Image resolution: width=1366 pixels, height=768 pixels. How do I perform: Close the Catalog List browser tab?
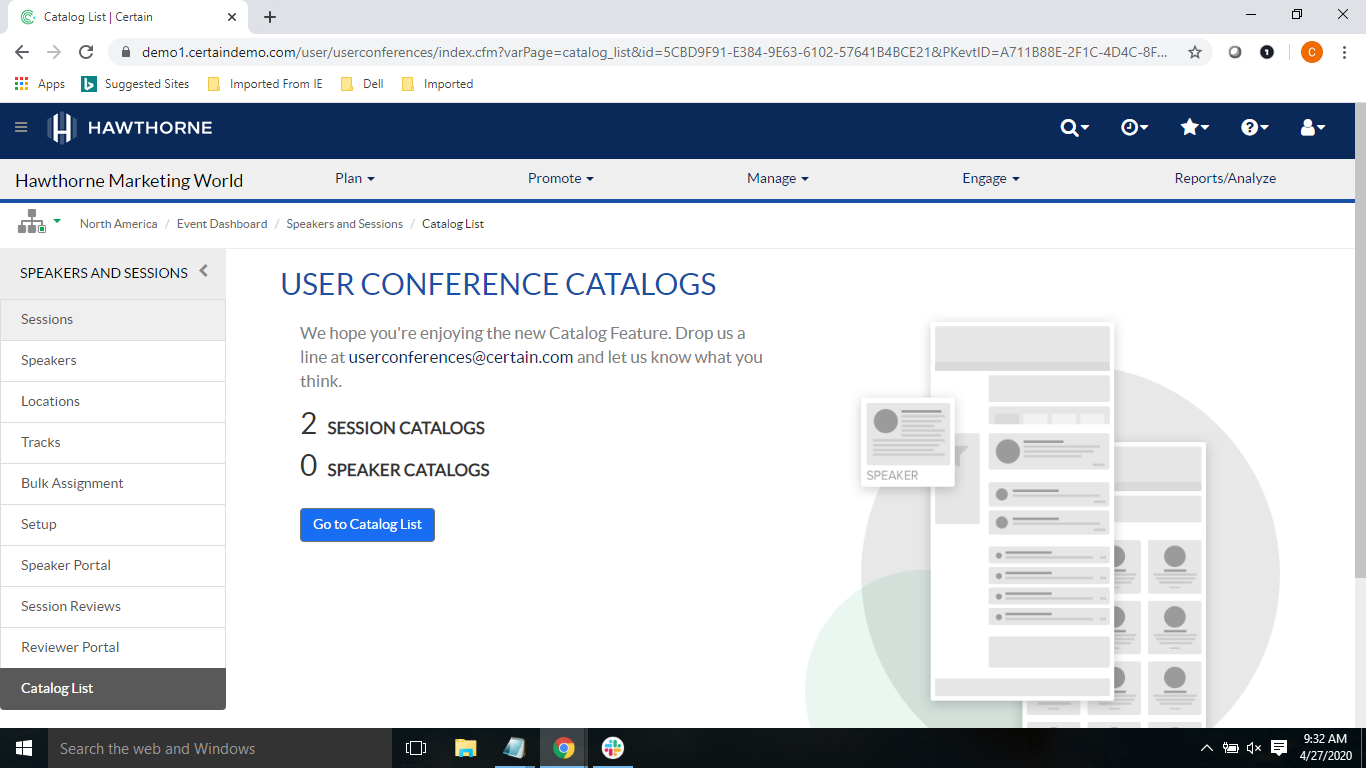click(x=232, y=17)
